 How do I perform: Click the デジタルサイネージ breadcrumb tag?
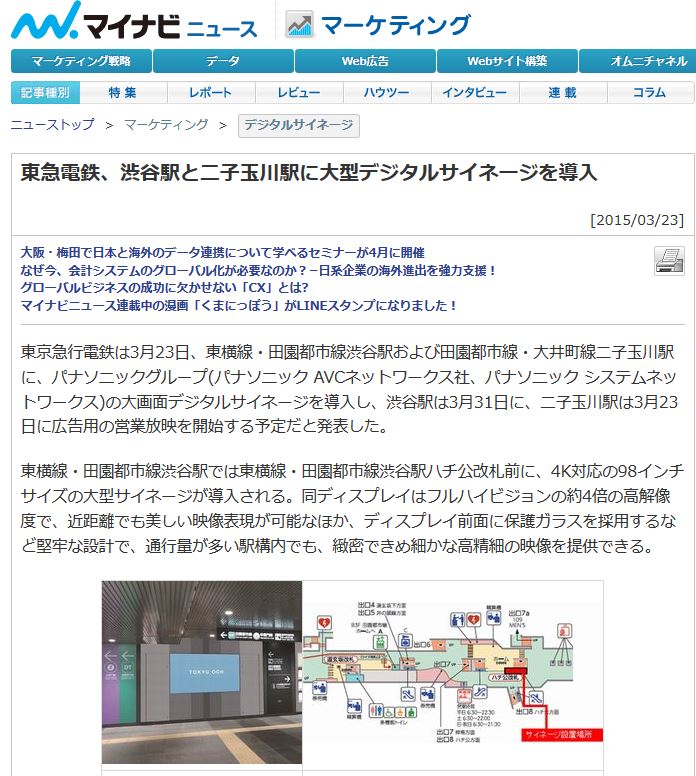point(299,126)
